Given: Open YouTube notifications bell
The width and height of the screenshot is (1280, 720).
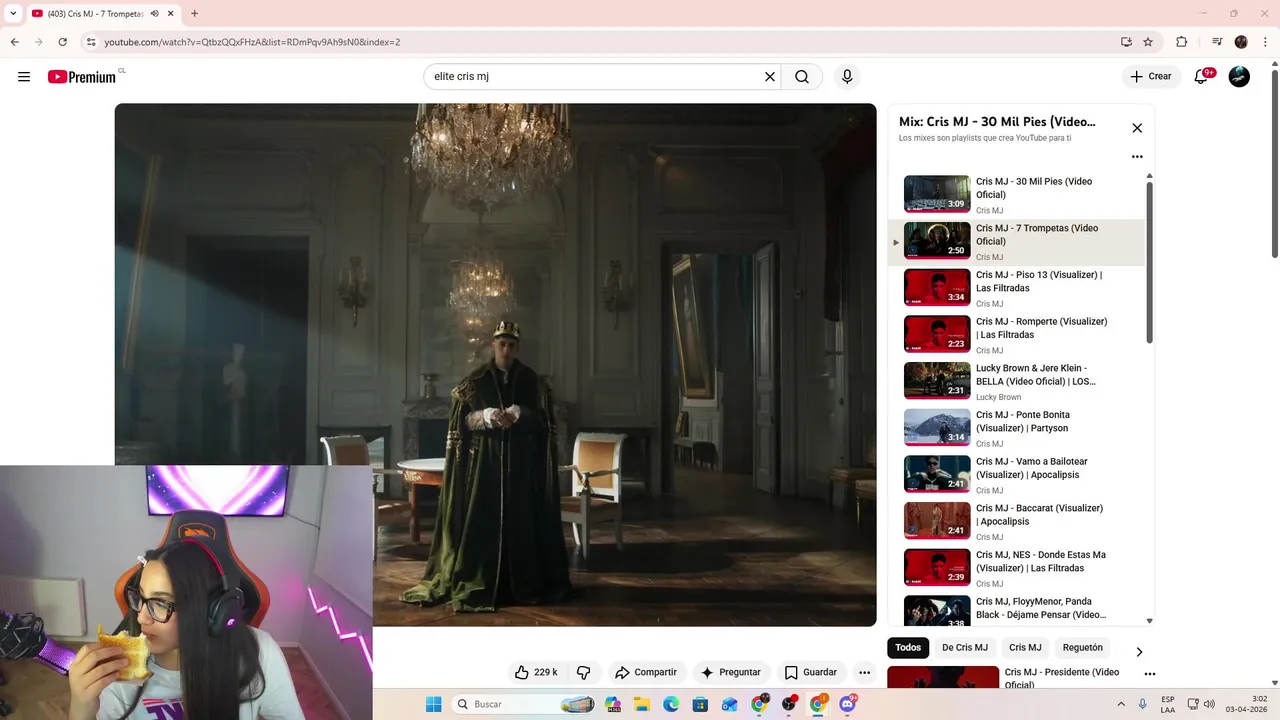Looking at the screenshot, I should 1202,77.
